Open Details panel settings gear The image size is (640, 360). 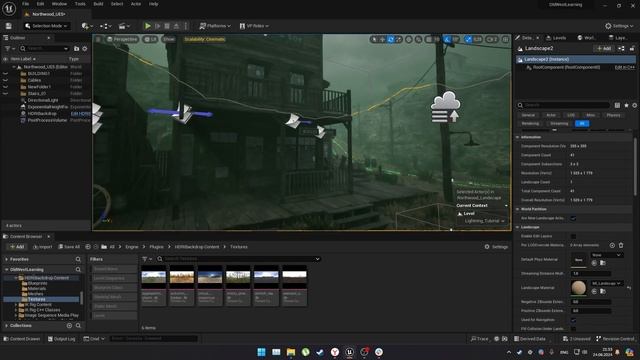coord(634,105)
